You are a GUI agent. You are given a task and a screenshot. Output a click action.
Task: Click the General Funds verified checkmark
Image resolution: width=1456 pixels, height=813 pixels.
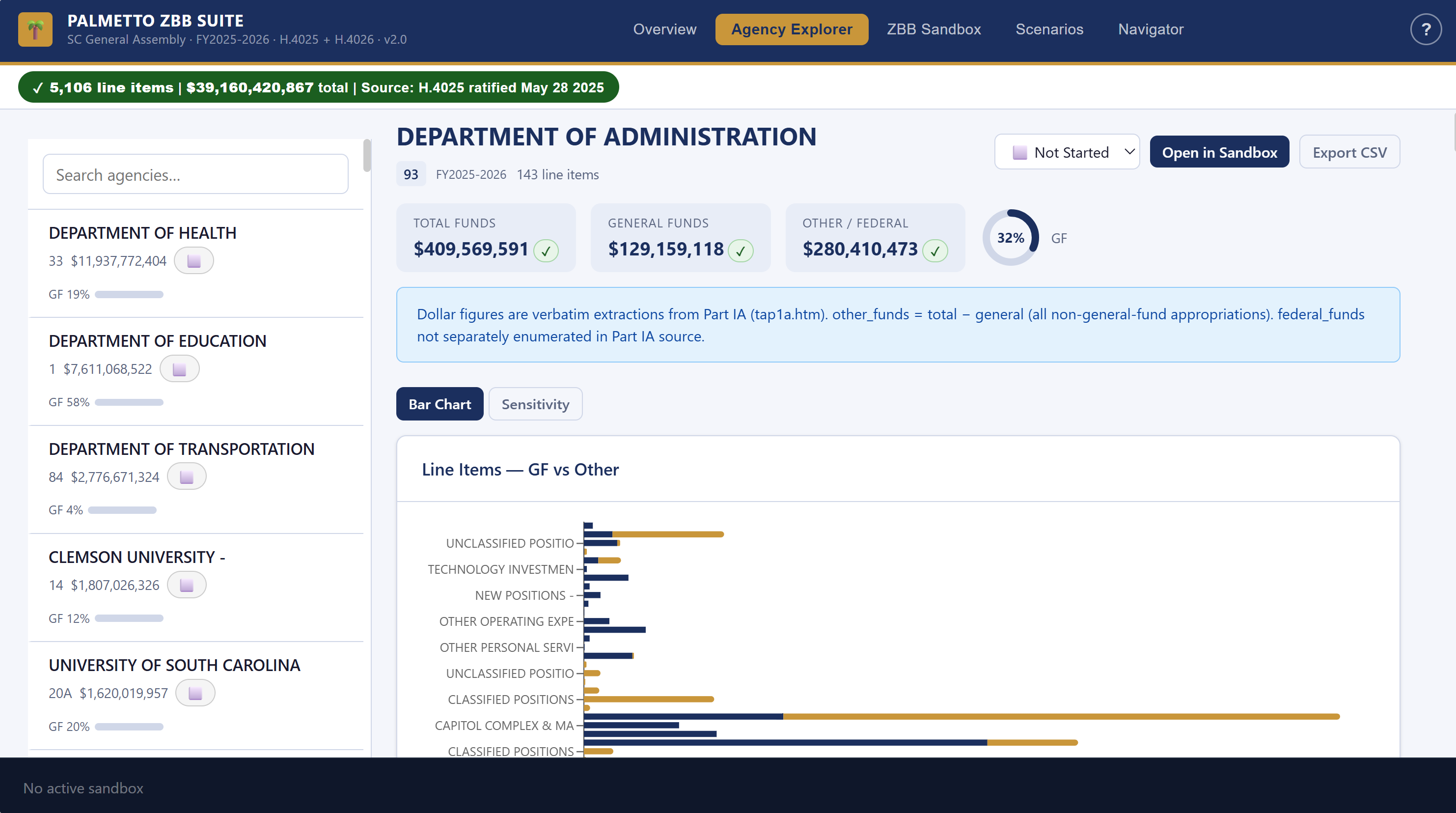741,251
